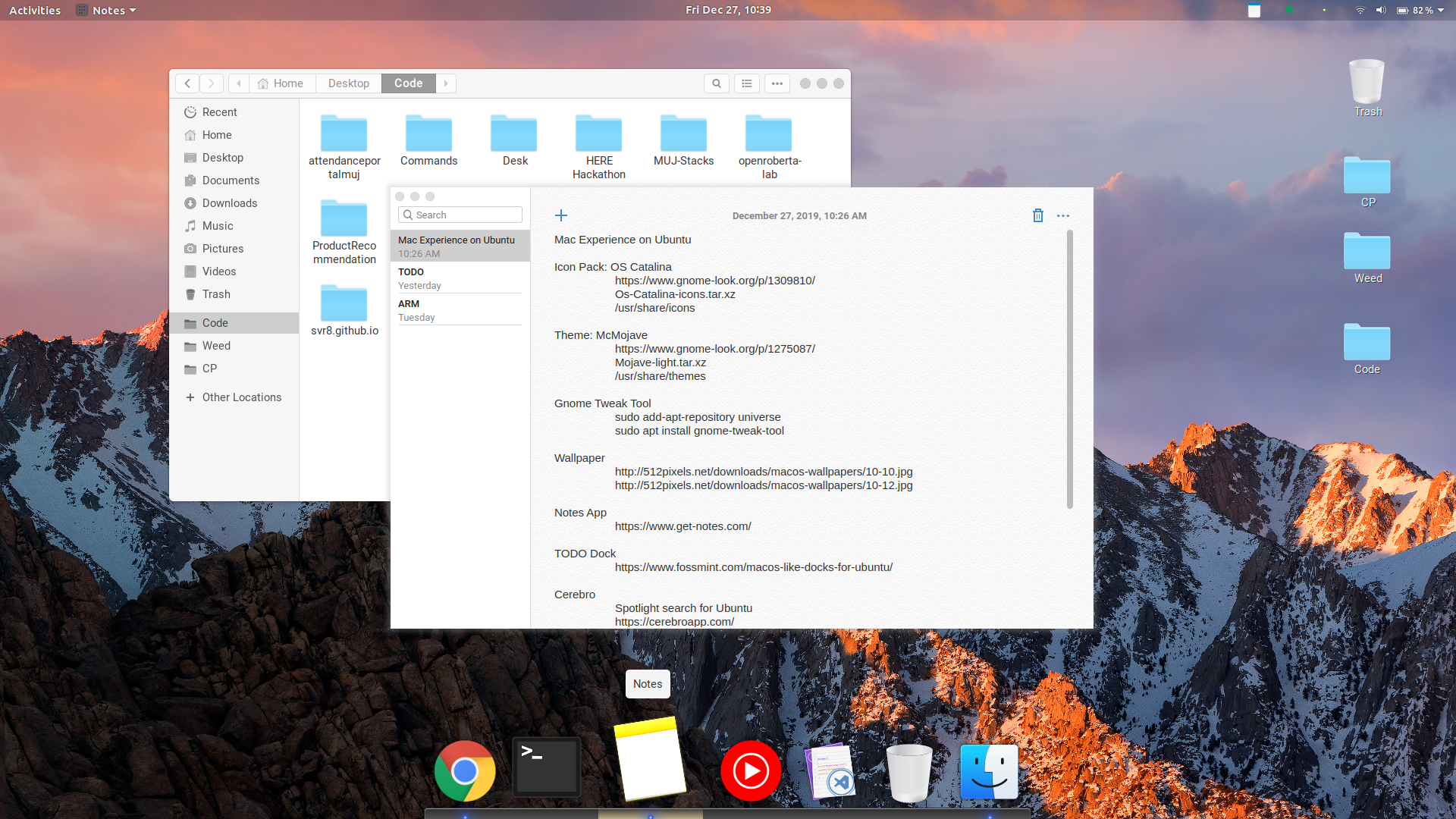Screen dimensions: 1456x819
Task: Open the Activities overview
Action: [x=35, y=11]
